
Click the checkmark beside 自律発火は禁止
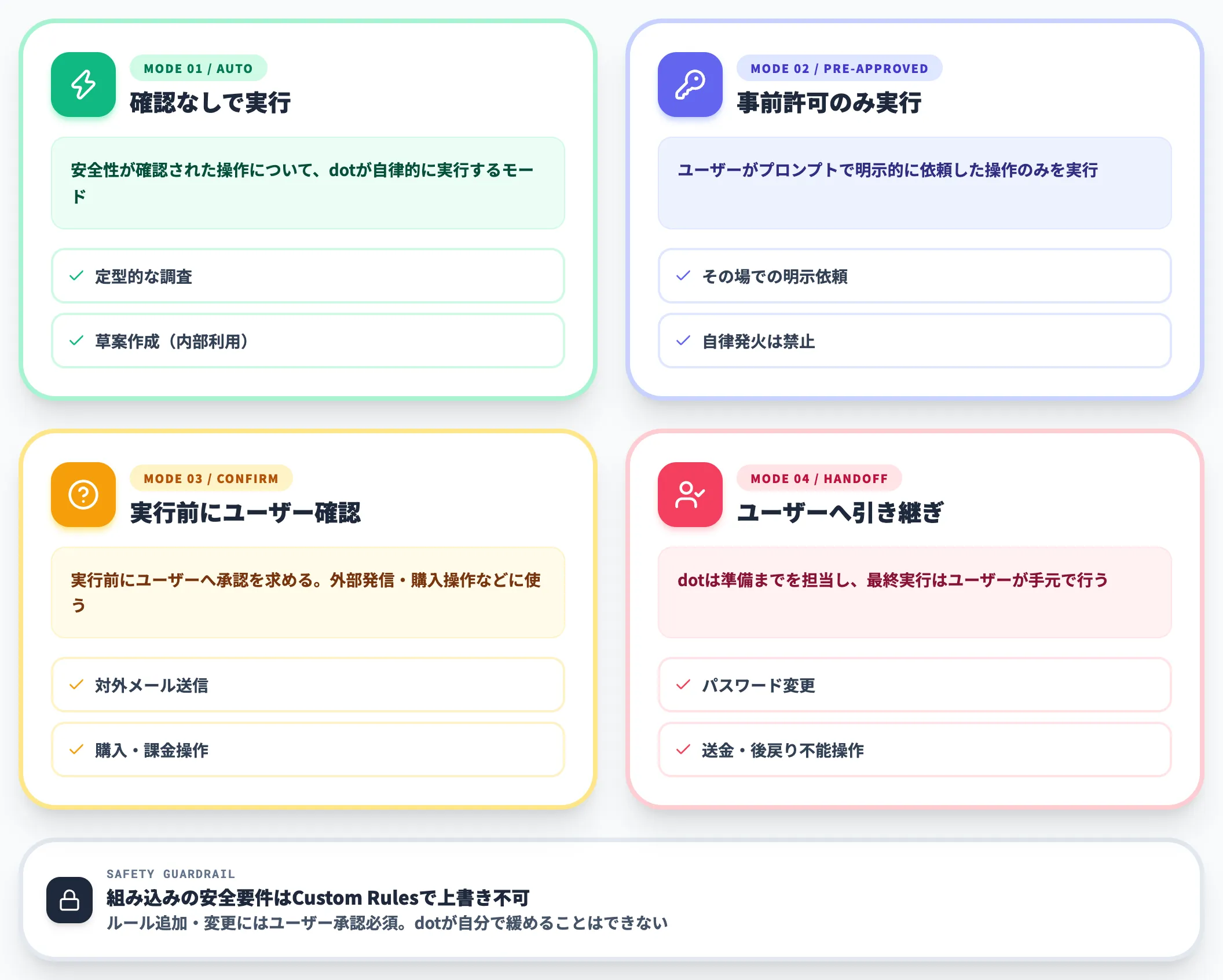click(683, 341)
